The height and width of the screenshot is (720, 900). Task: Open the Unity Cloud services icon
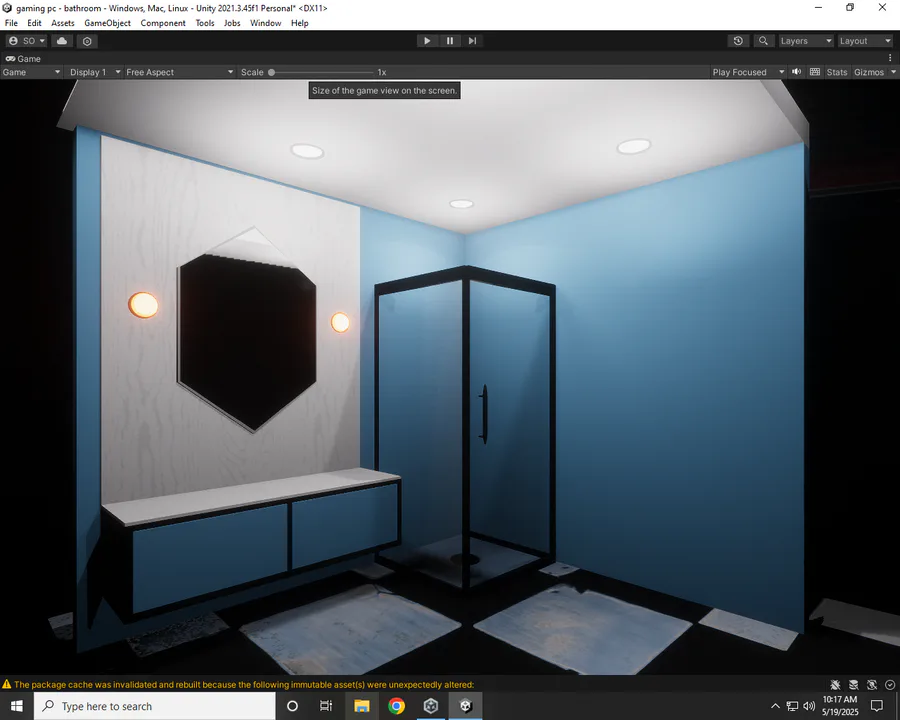pyautogui.click(x=62, y=41)
